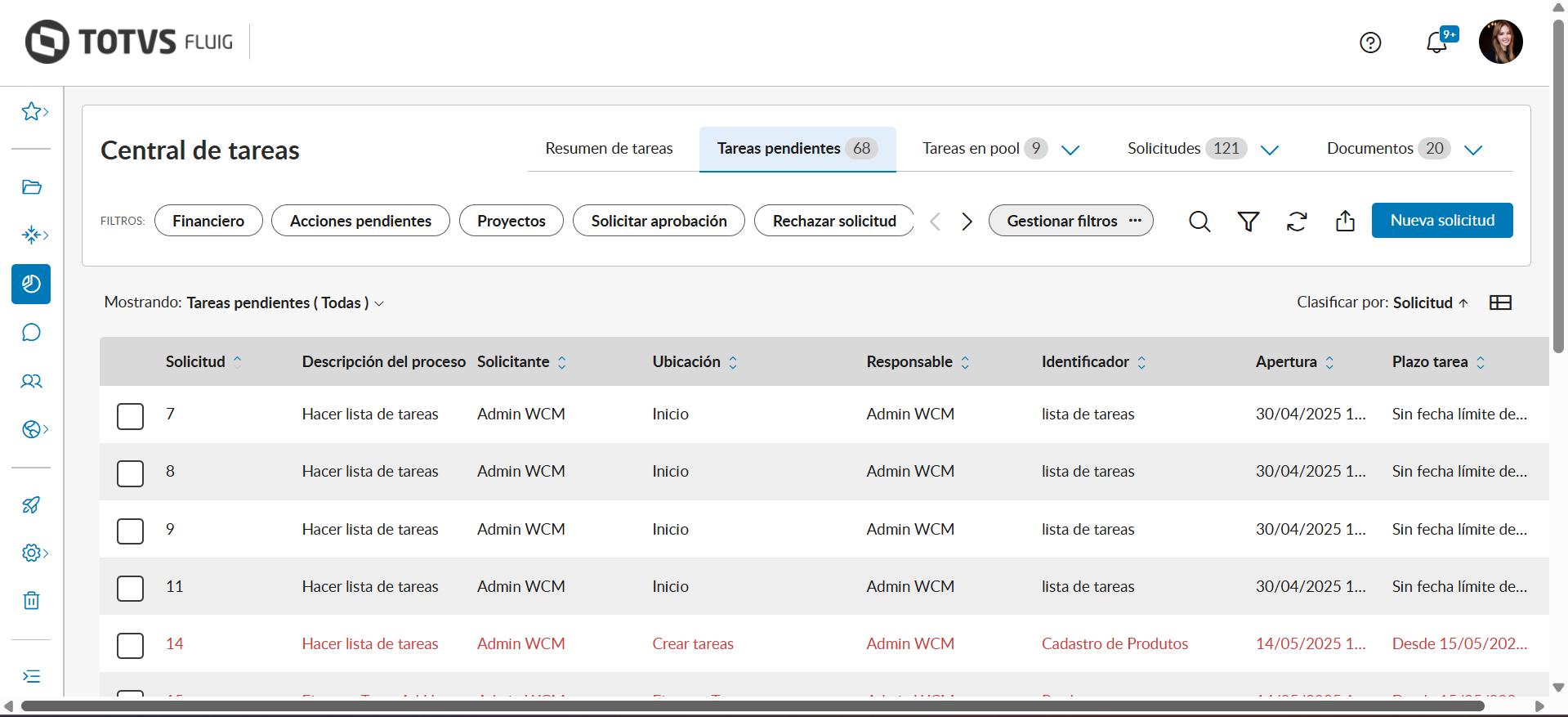Select checkbox for solicitud 8
The height and width of the screenshot is (717, 1568).
[130, 473]
